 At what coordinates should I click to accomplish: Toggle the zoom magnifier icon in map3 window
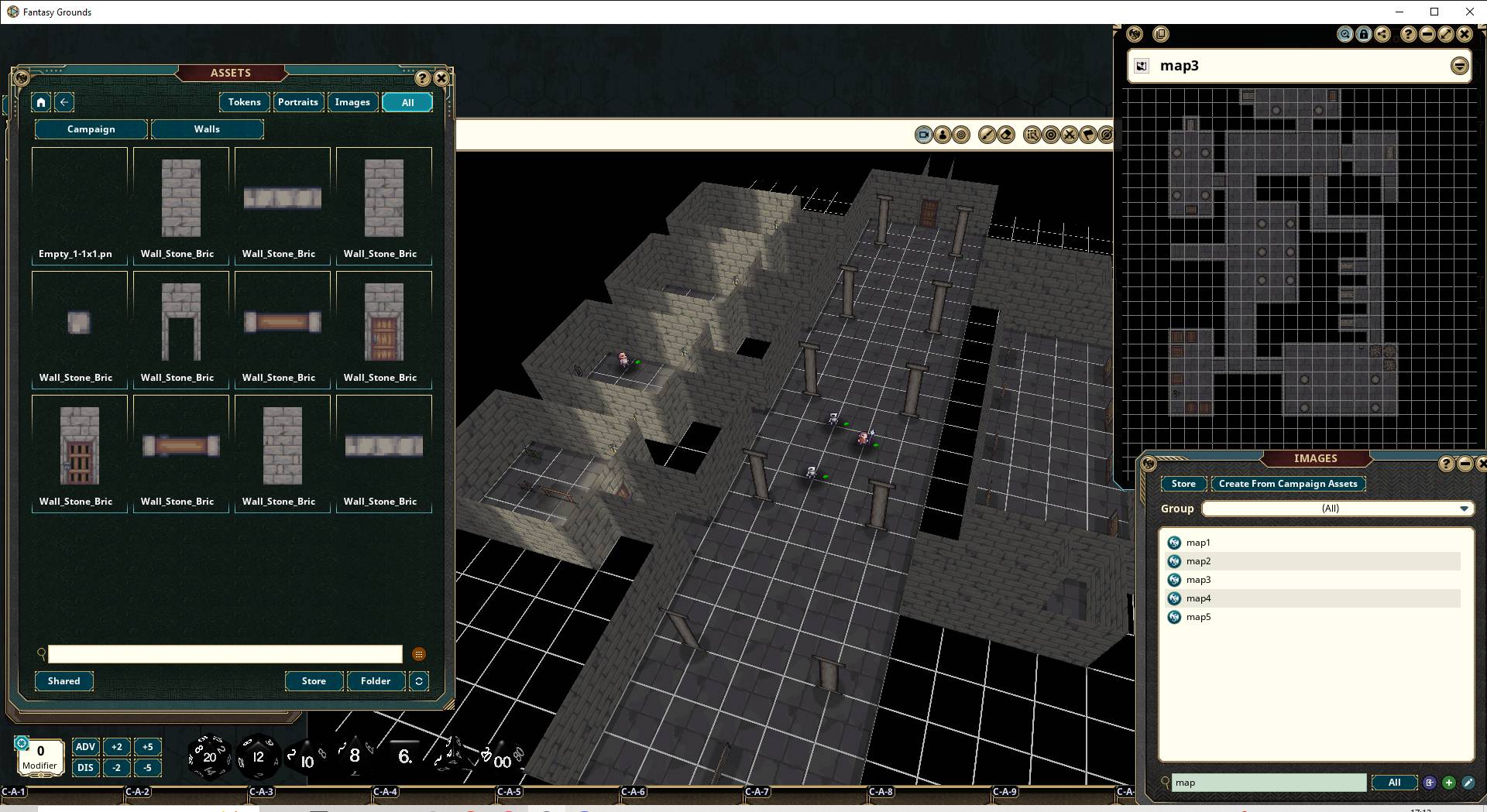coord(1345,34)
